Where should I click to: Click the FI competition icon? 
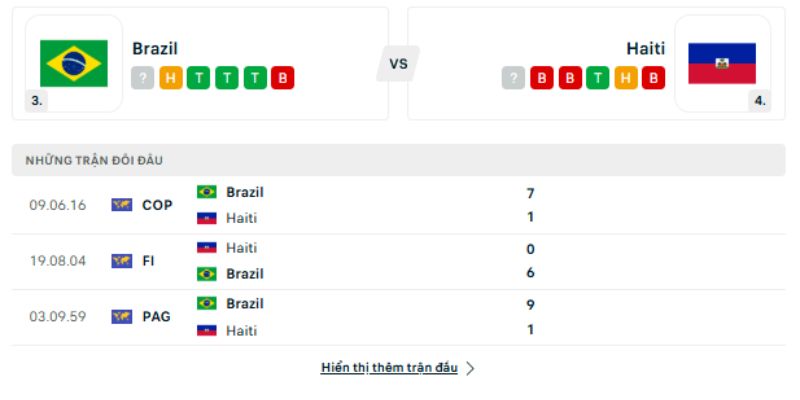click(x=122, y=261)
